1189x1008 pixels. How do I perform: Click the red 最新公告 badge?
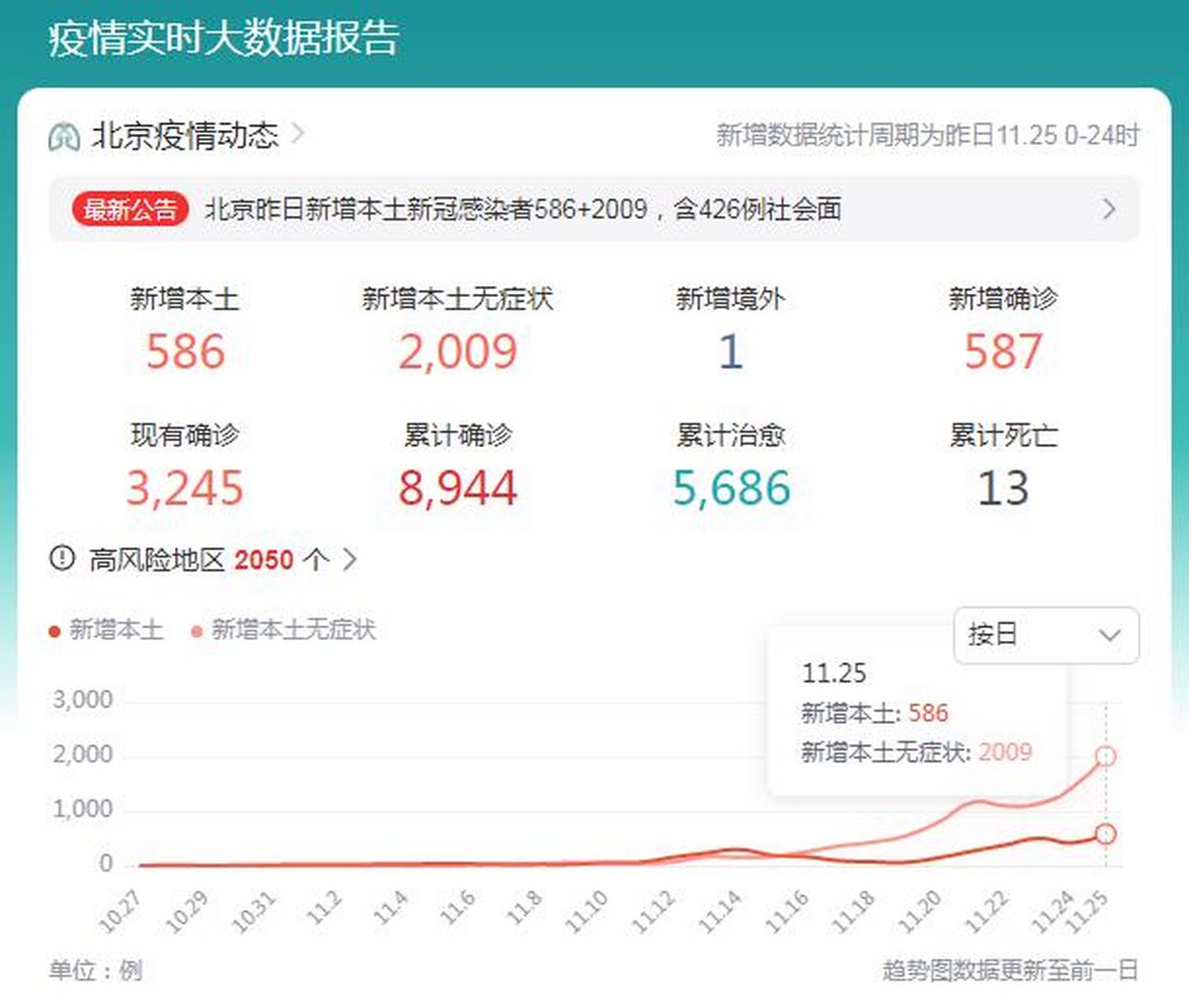point(130,209)
